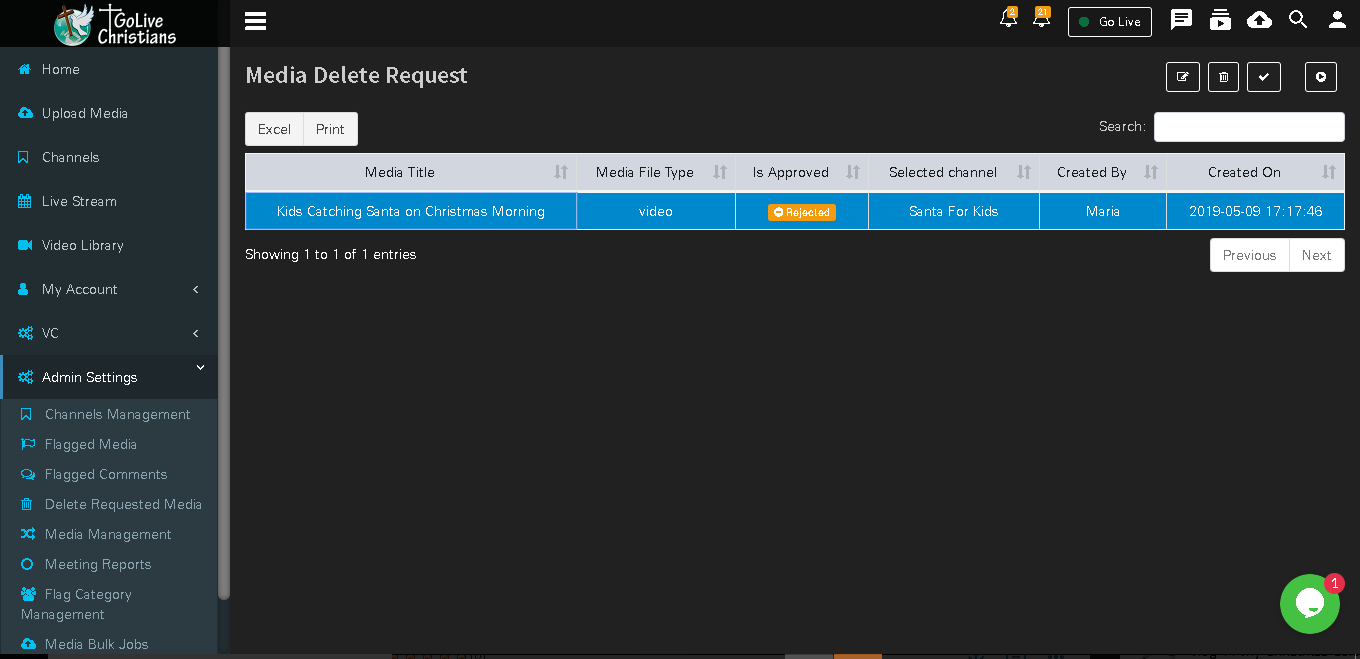Export table with Excel button
1360x659 pixels.
pyautogui.click(x=274, y=129)
